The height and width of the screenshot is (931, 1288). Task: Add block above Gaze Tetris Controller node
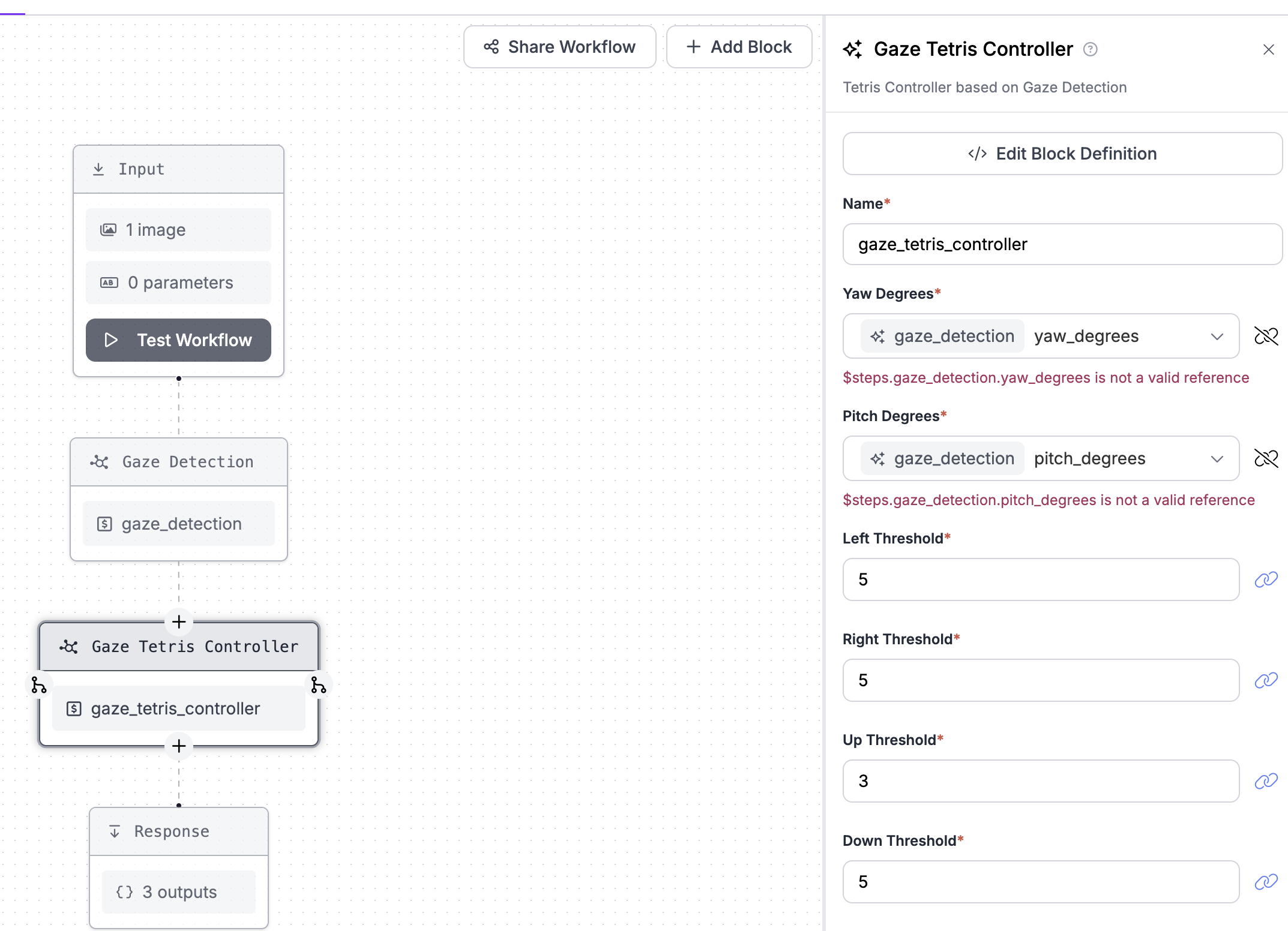coord(179,621)
